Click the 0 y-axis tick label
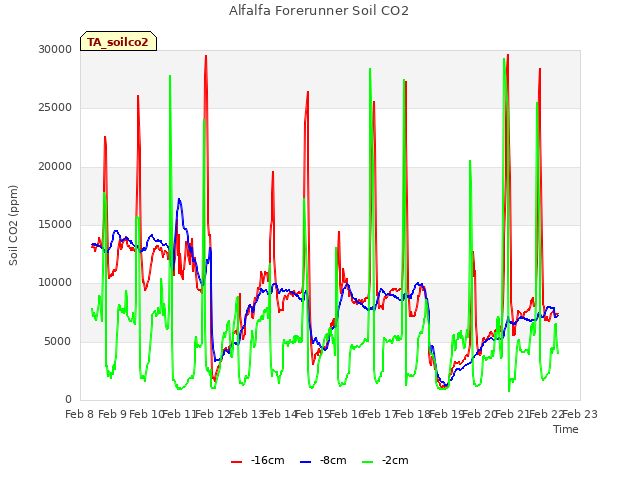The height and width of the screenshot is (480, 640). tap(69, 400)
